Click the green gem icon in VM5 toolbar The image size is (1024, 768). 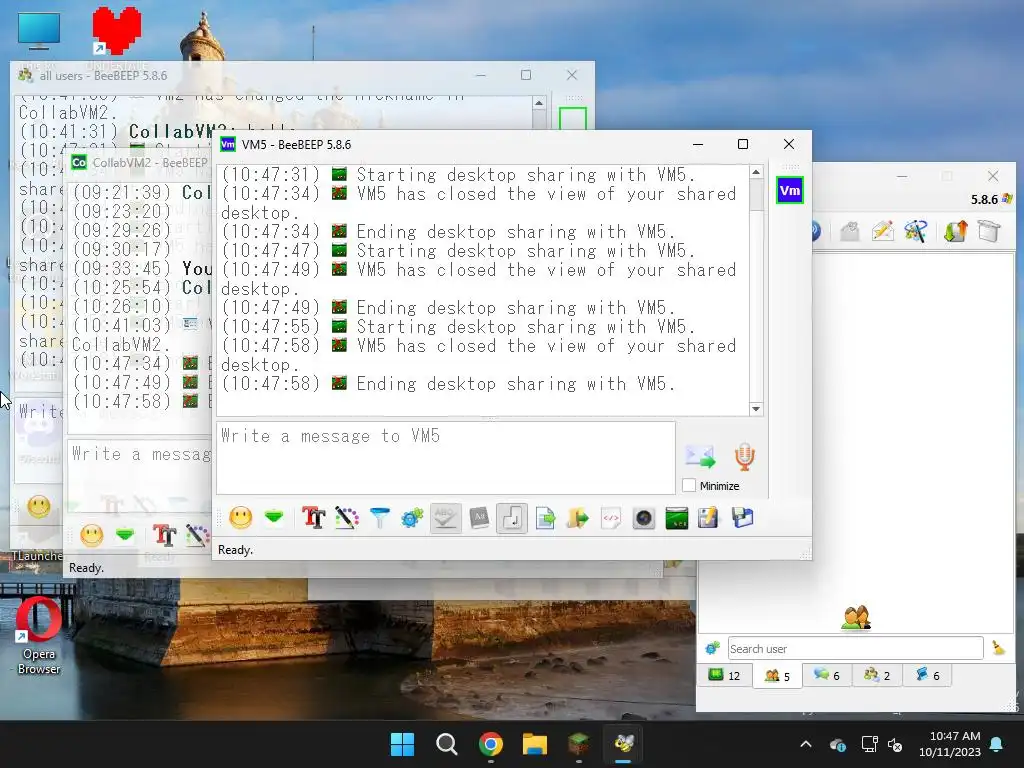tap(274, 517)
